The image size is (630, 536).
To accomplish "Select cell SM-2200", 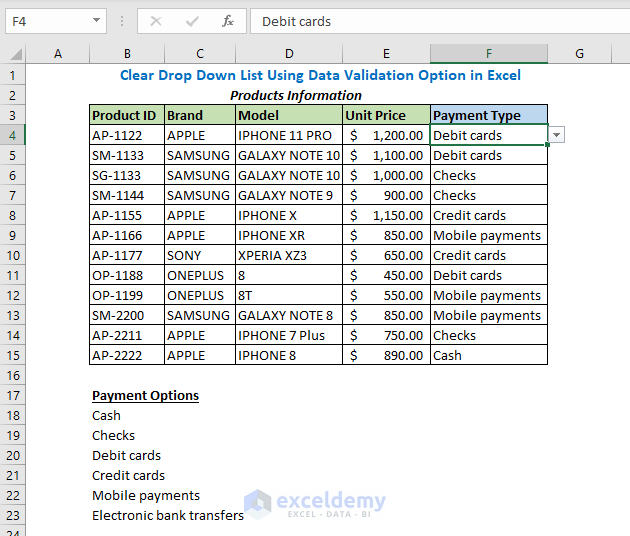I will (127, 315).
